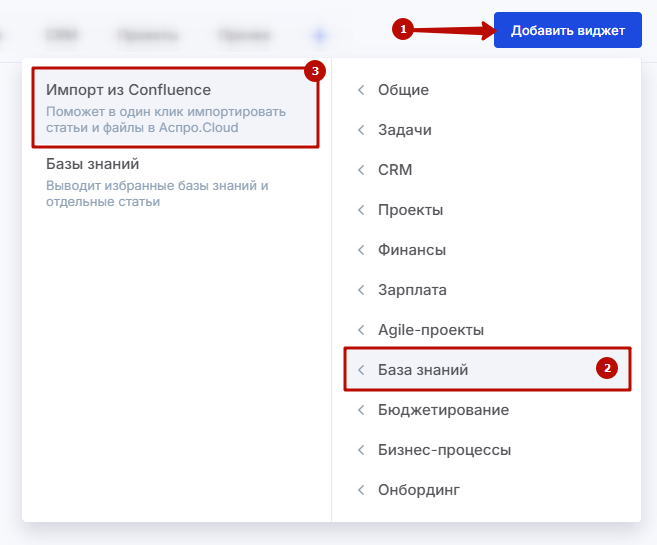Expand Agile-проекты using its chevron
This screenshot has width=657, height=545.
coord(361,330)
